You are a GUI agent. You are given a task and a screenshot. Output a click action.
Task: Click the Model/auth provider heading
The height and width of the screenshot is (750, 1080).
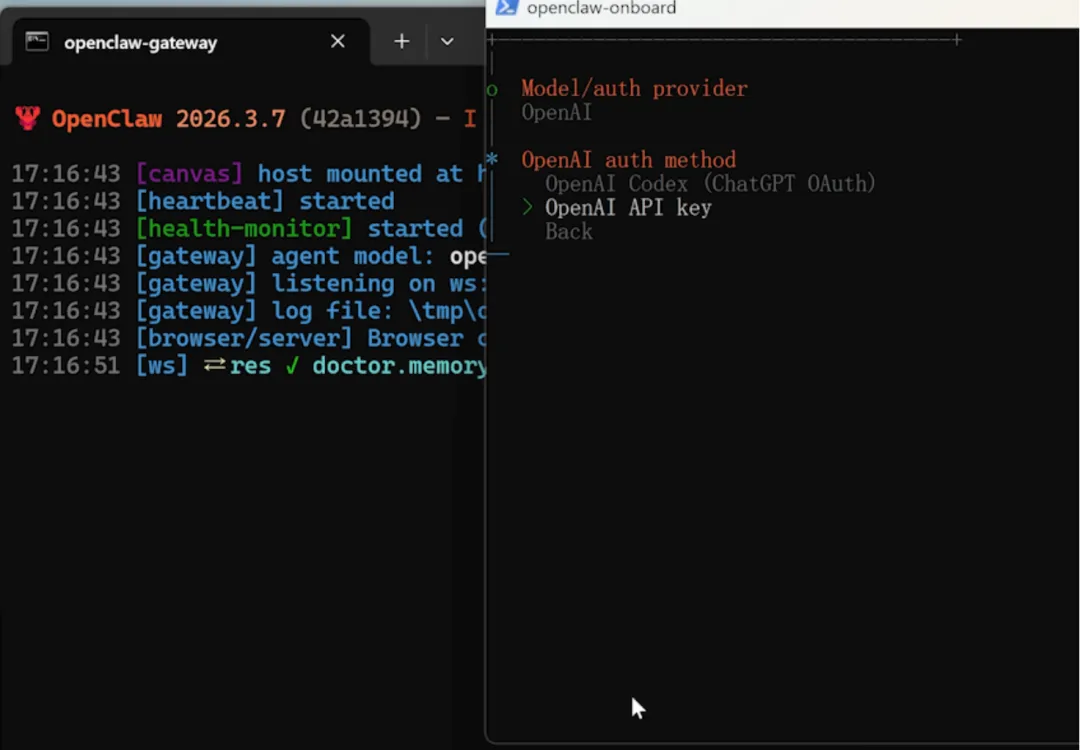(634, 88)
